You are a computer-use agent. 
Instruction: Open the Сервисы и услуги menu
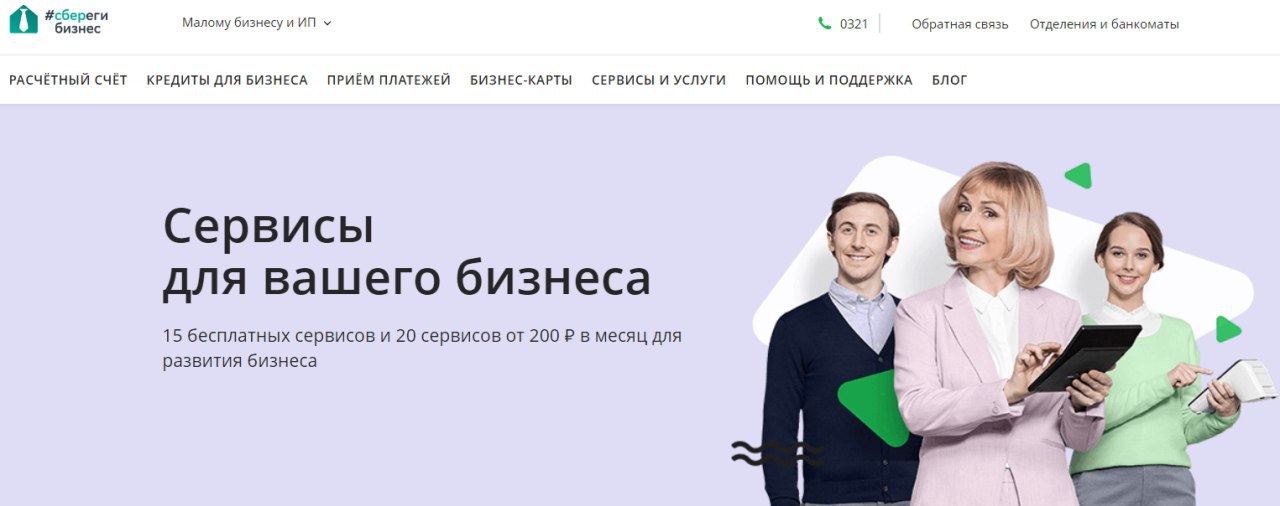coord(659,80)
